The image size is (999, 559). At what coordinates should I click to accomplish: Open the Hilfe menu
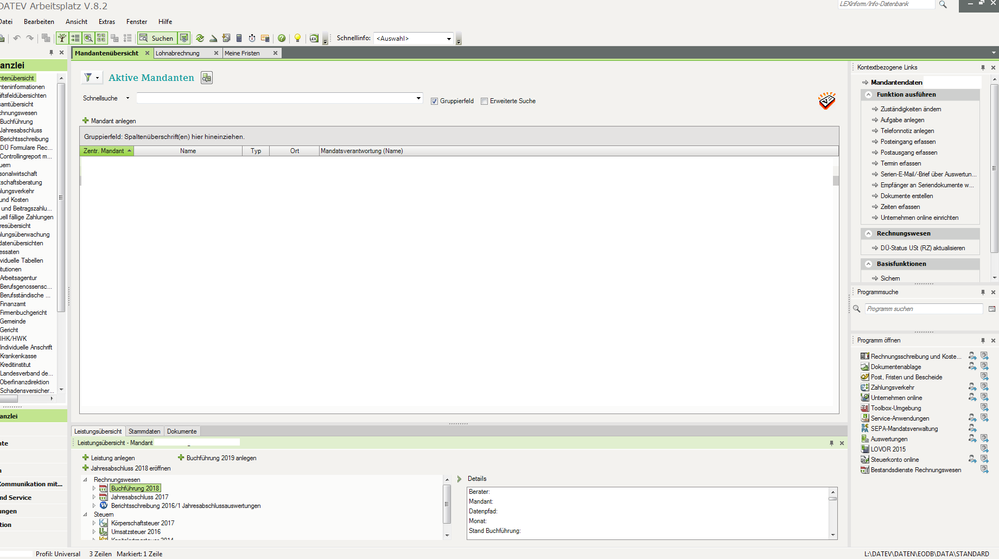point(165,22)
